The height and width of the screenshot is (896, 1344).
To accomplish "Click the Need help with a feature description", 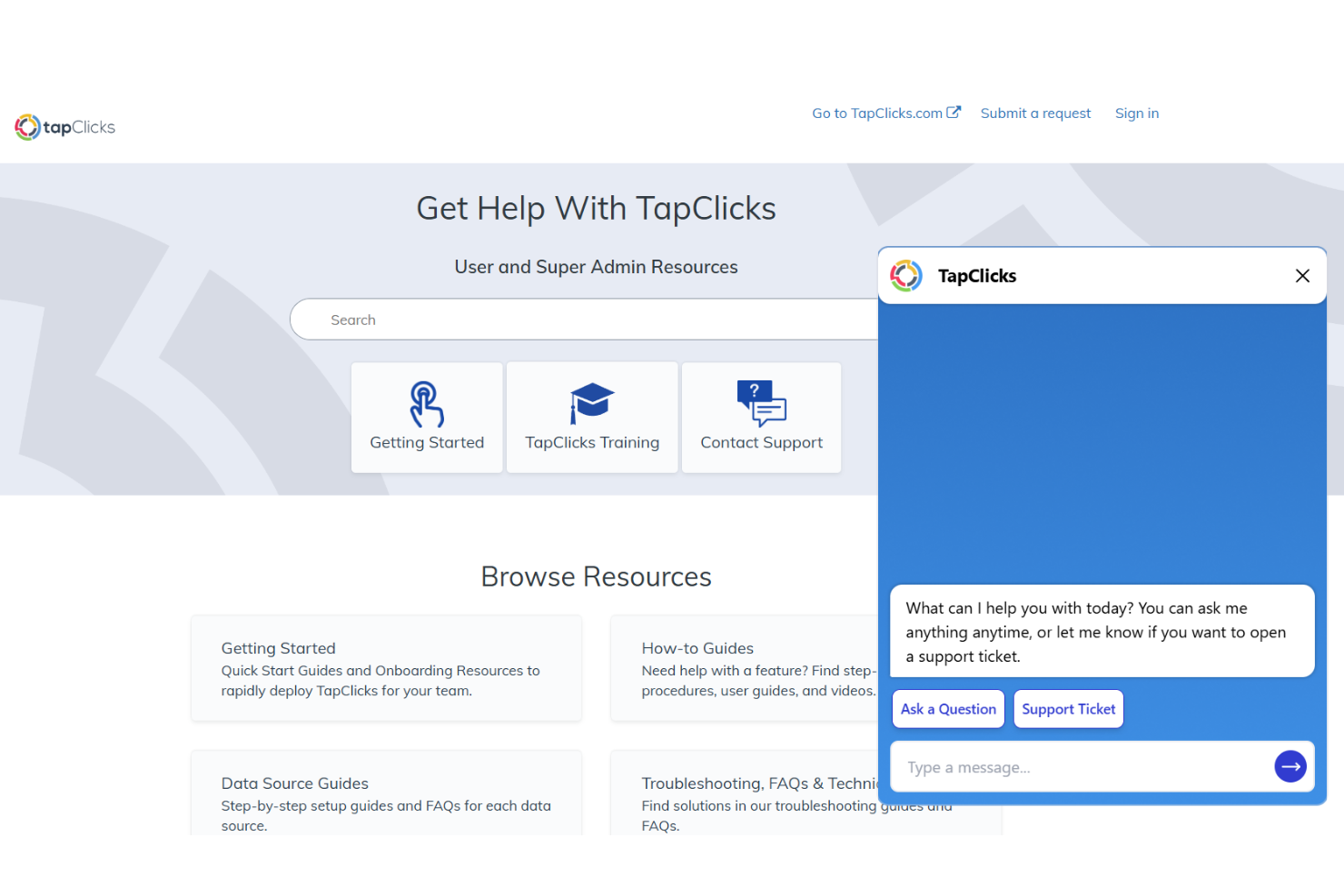I will (759, 681).
